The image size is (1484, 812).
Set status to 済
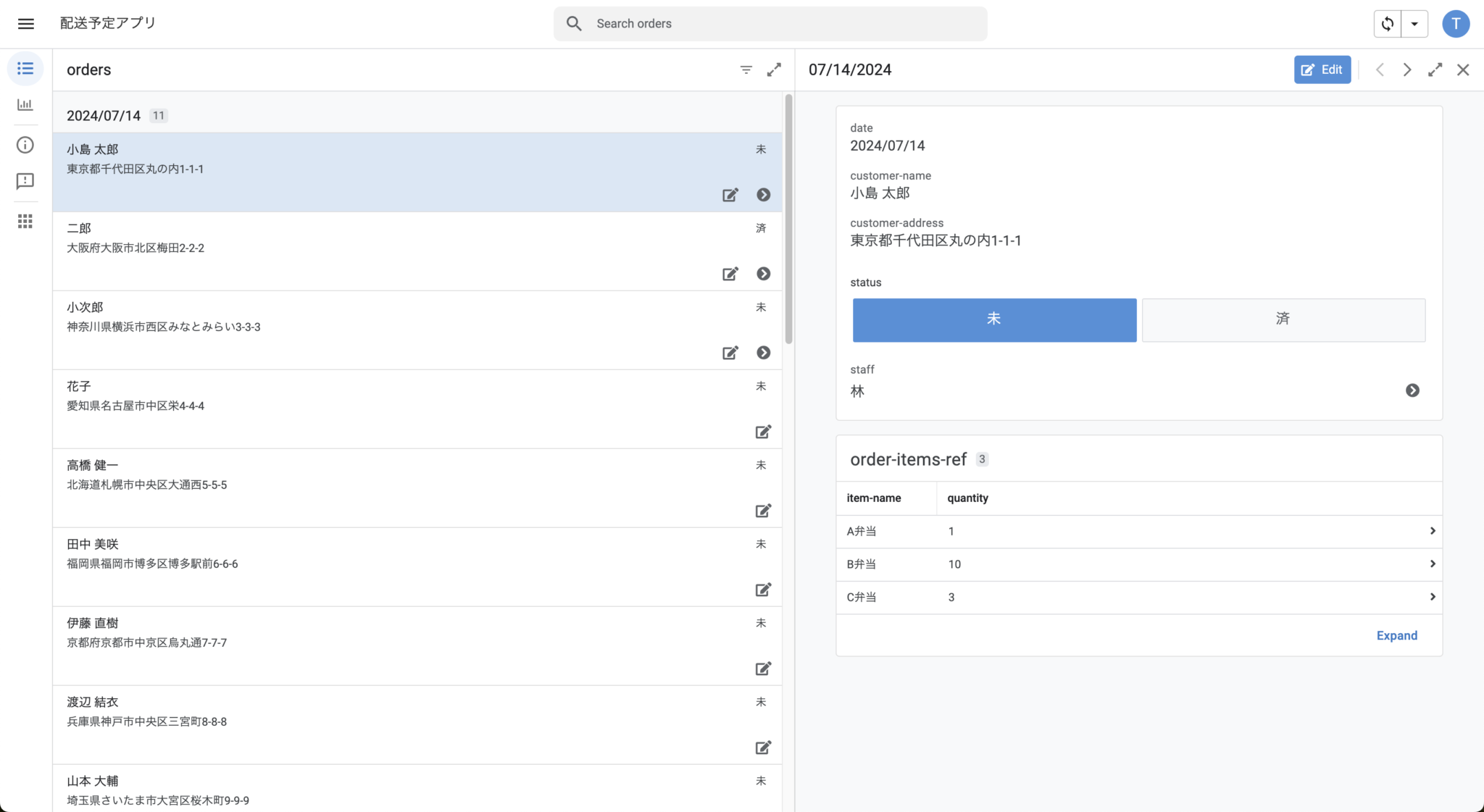(x=1283, y=319)
